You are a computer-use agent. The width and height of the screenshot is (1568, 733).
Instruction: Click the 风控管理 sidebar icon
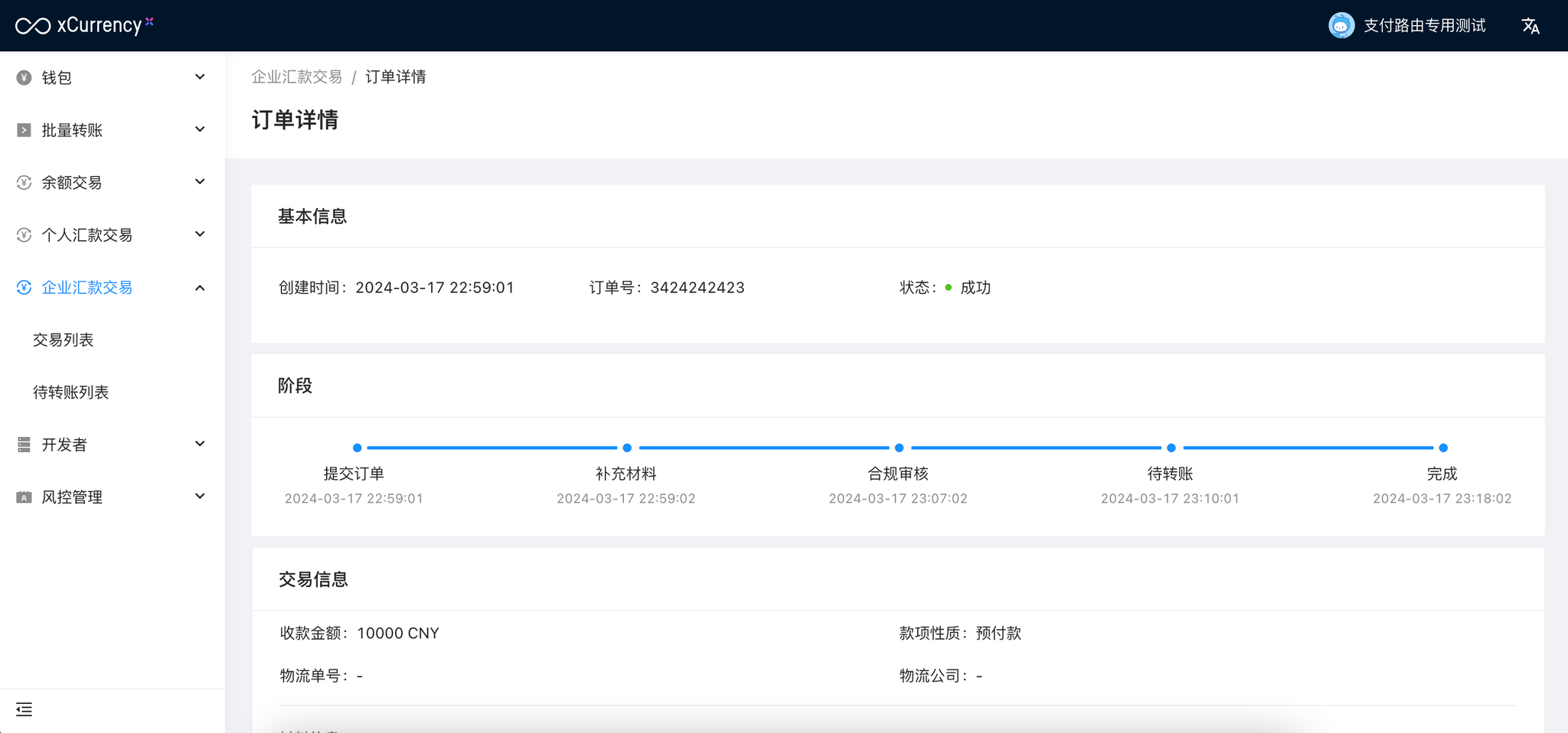pyautogui.click(x=24, y=497)
